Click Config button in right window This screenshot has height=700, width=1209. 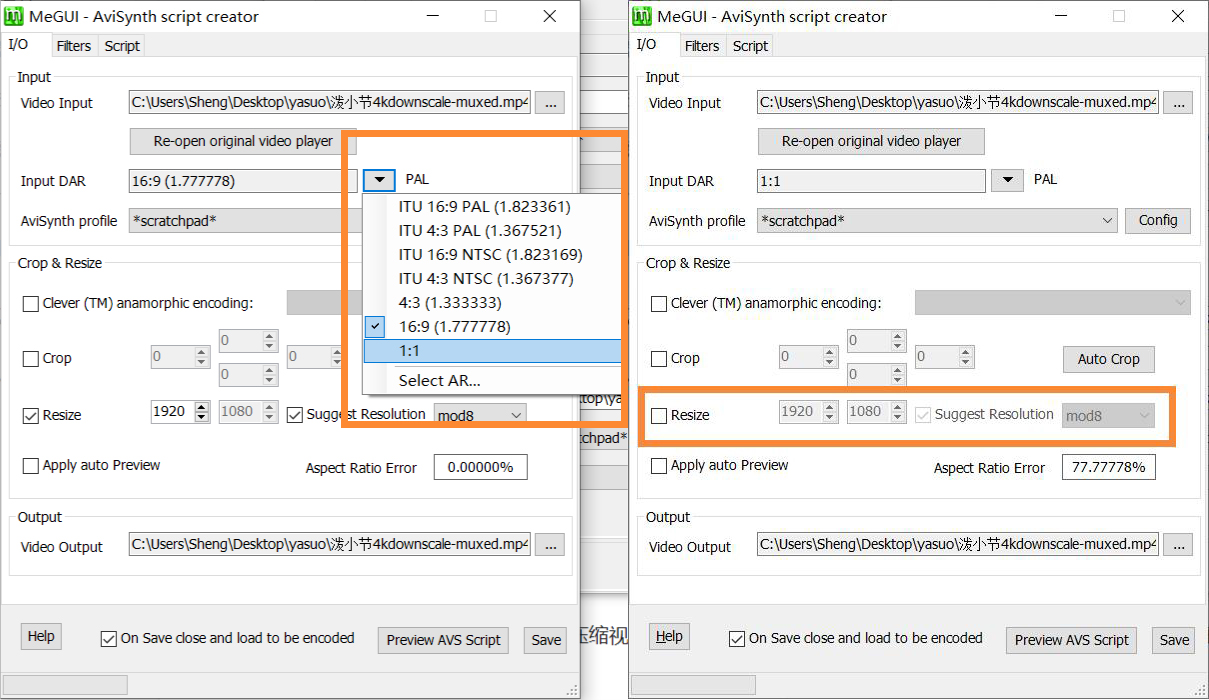point(1158,220)
